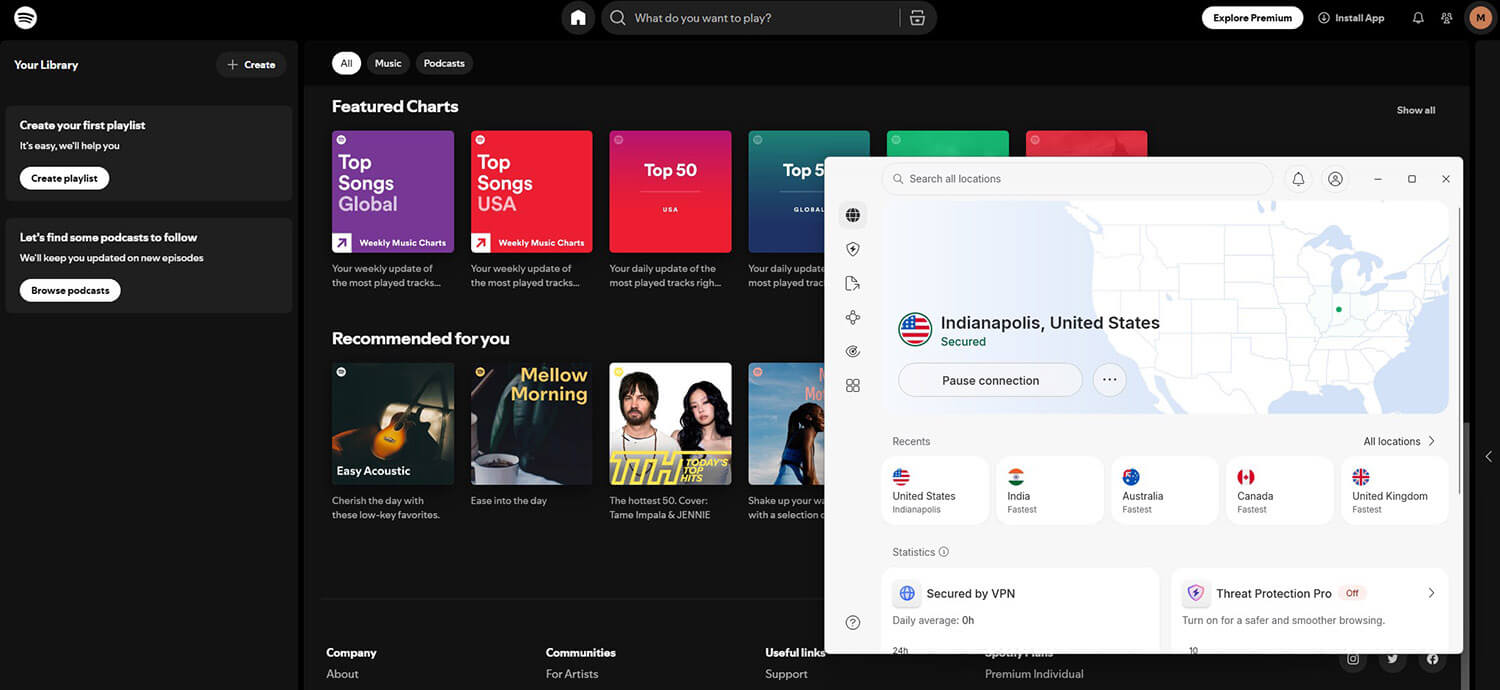The height and width of the screenshot is (690, 1500).
Task: Open About link in footer
Action: pos(342,674)
